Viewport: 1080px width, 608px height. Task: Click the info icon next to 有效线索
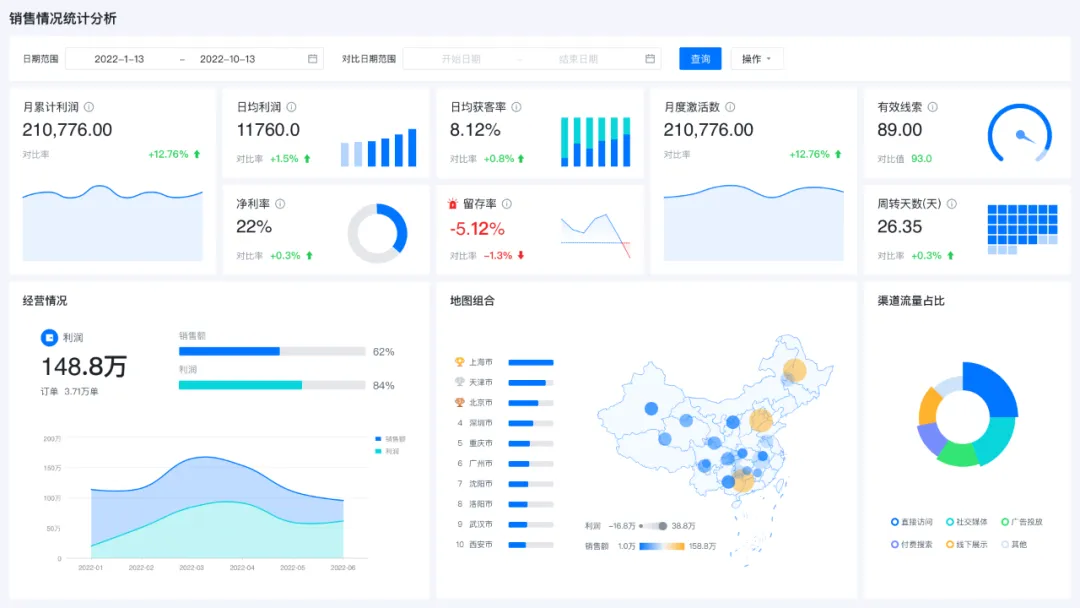click(932, 107)
